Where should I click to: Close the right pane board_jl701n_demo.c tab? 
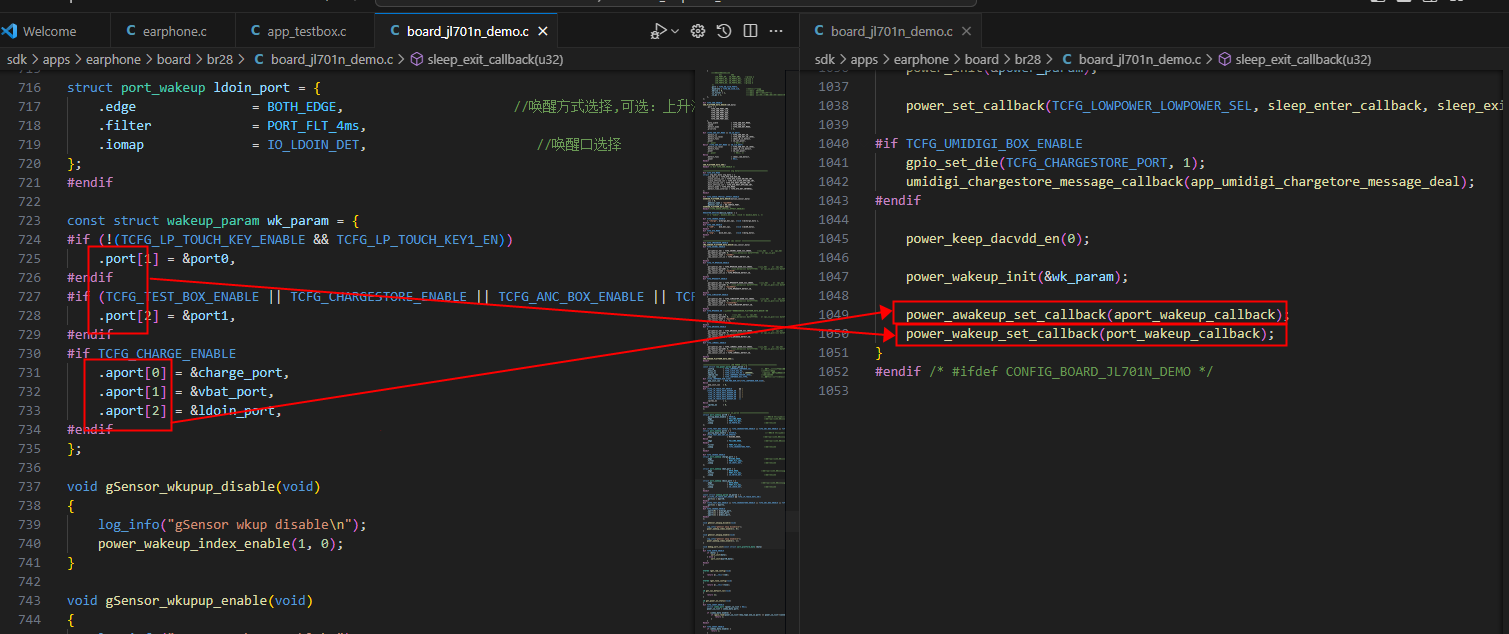click(x=967, y=32)
